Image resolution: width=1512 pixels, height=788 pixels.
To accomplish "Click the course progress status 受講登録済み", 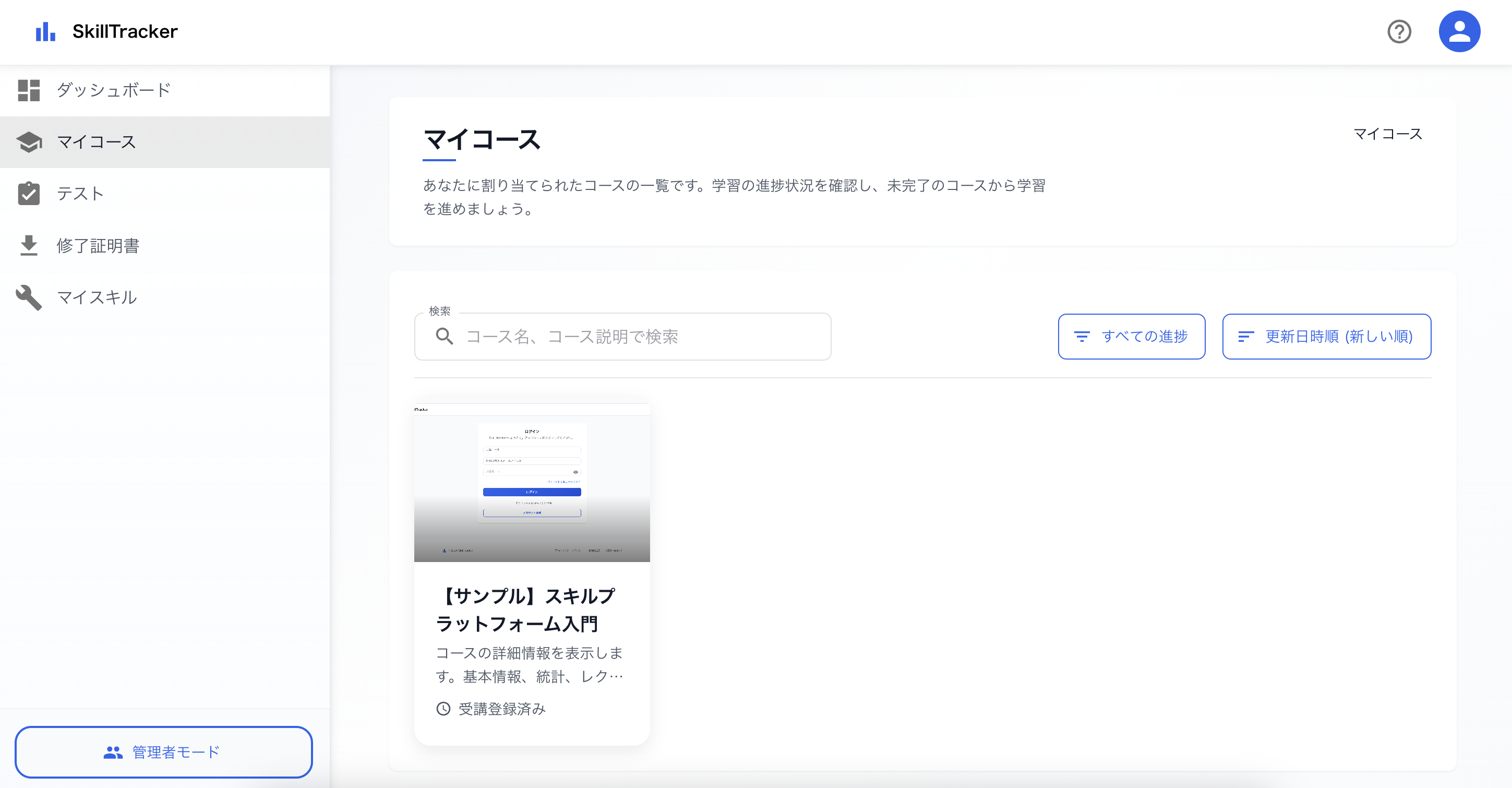I will point(502,709).
